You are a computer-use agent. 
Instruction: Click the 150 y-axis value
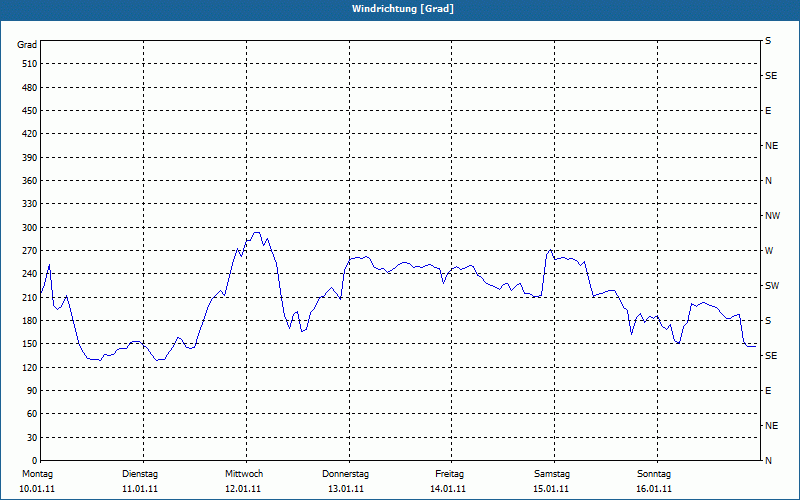(30, 344)
